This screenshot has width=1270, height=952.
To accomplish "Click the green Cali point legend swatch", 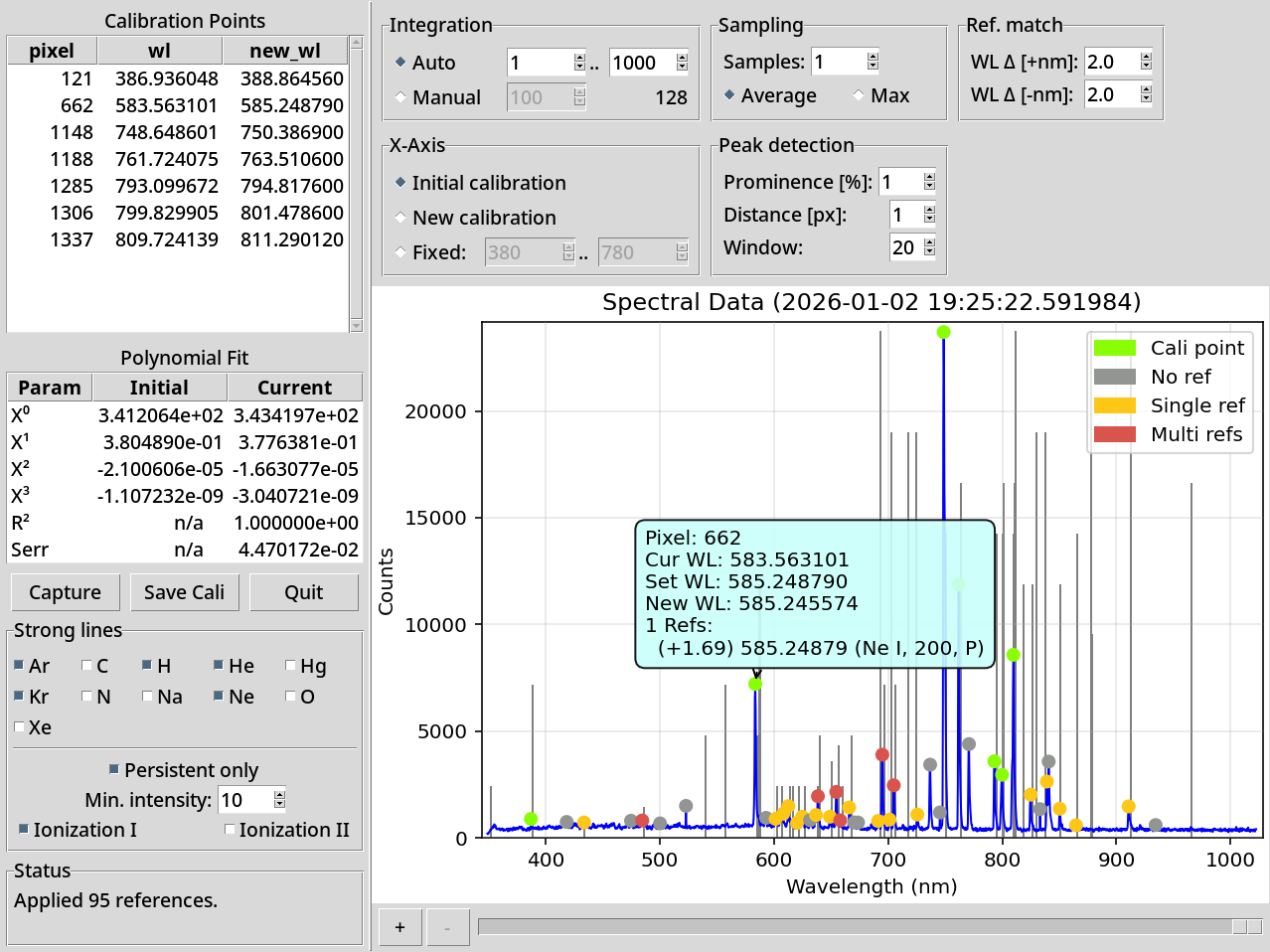I will click(x=1114, y=348).
